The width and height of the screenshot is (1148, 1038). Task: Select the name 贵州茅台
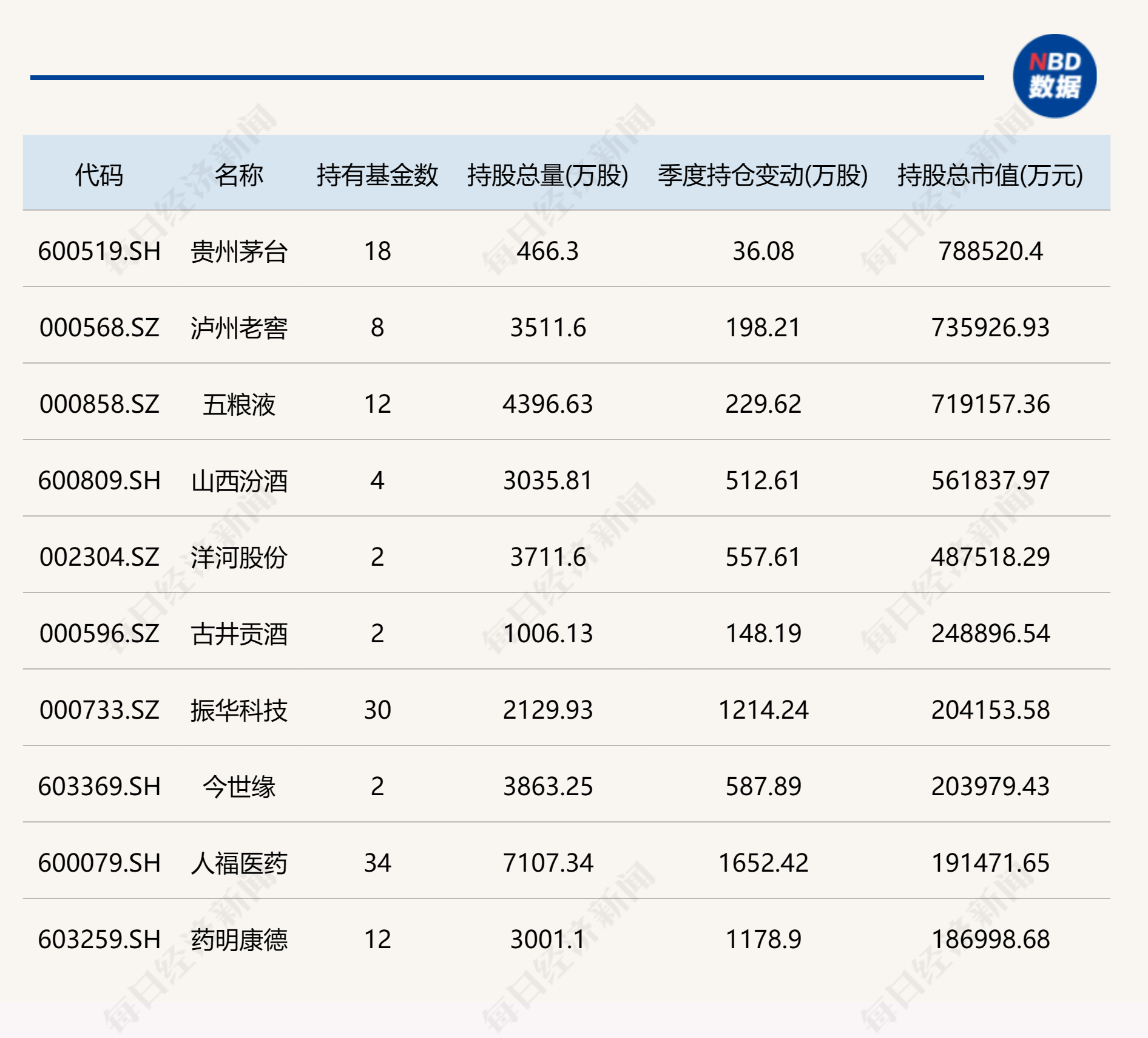tap(238, 251)
